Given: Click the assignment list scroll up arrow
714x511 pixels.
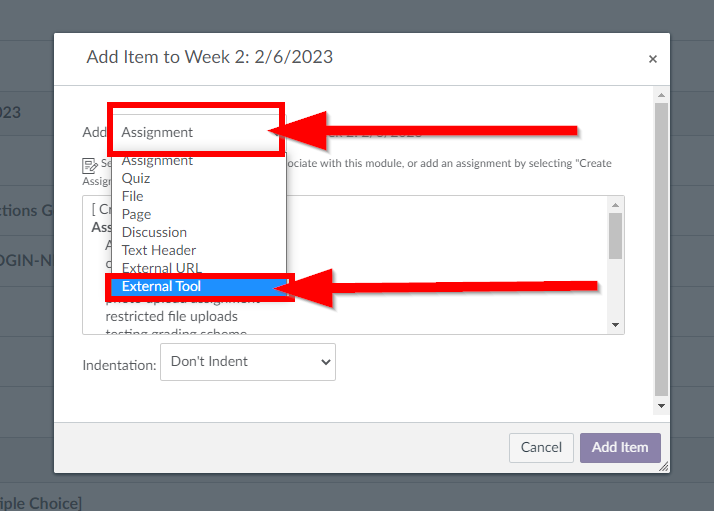Looking at the screenshot, I should point(615,205).
